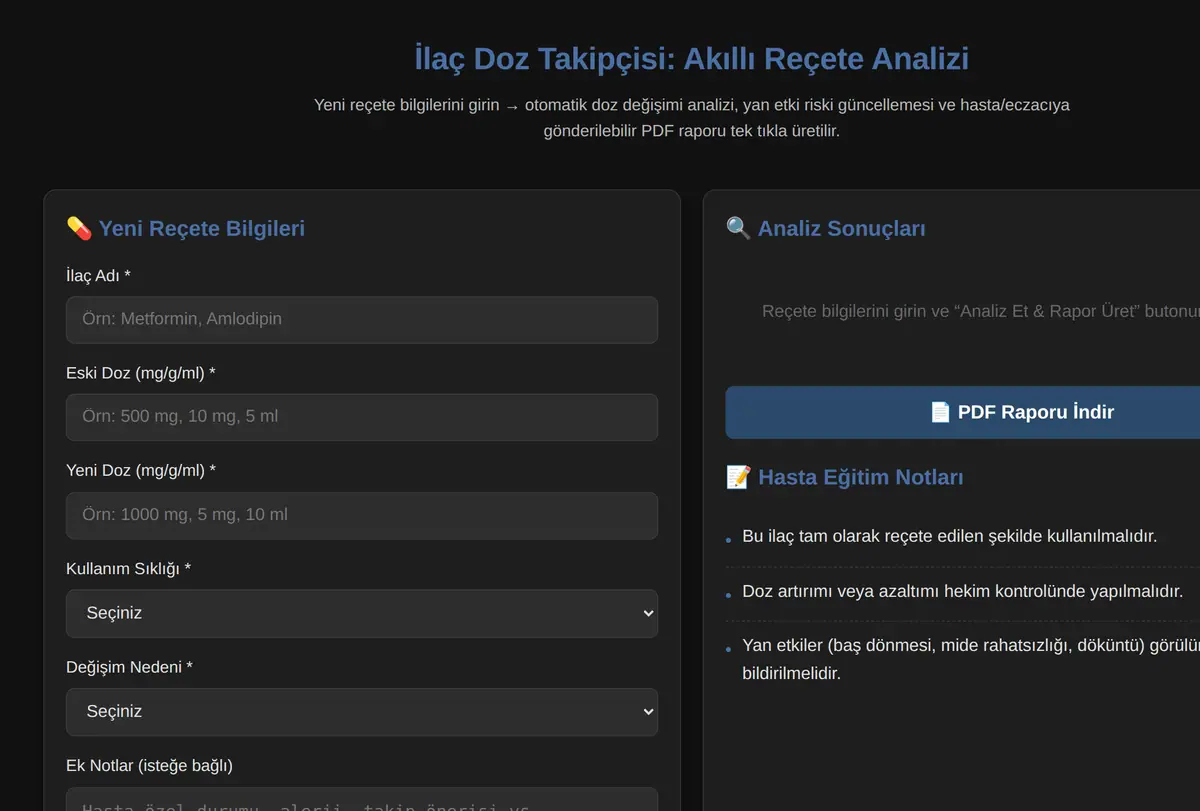1200x811 pixels.
Task: Click the pill icon beside Yeni Reçete Bilgileri
Action: click(x=79, y=228)
